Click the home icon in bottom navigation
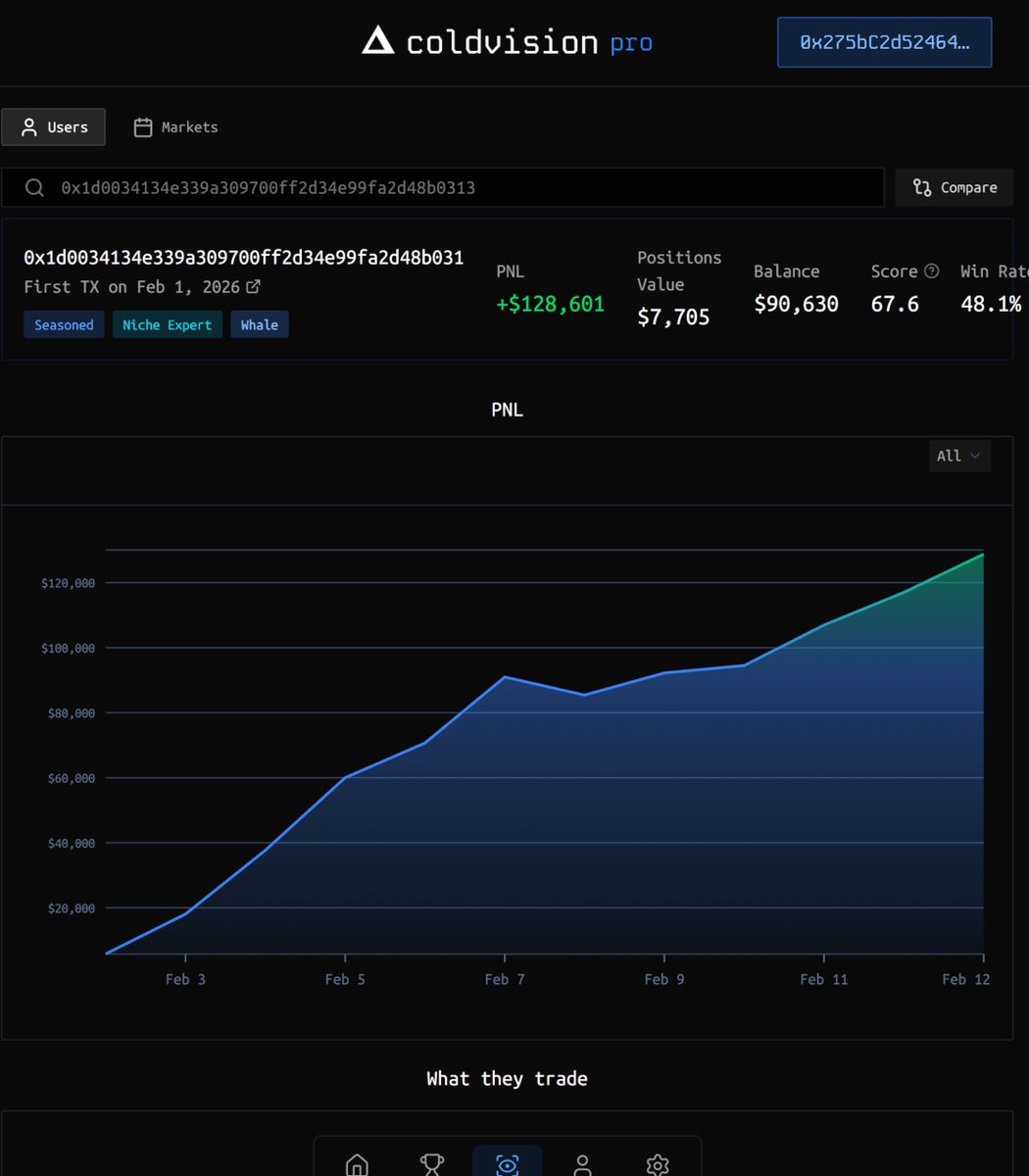The width and height of the screenshot is (1029, 1176). [x=357, y=1165]
